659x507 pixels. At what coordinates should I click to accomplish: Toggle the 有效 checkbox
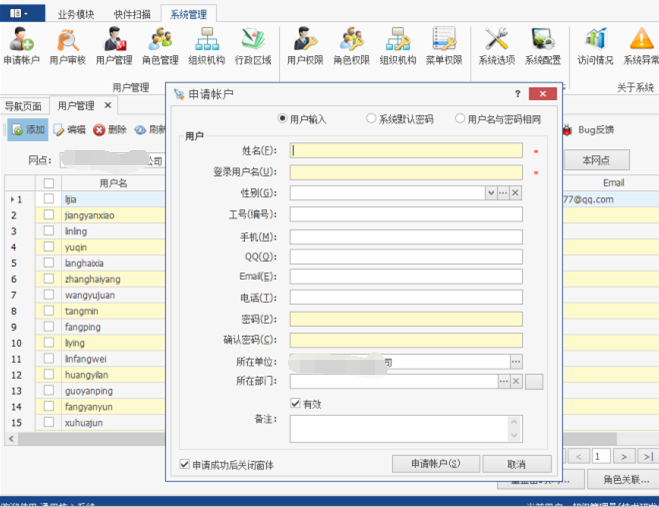(295, 403)
